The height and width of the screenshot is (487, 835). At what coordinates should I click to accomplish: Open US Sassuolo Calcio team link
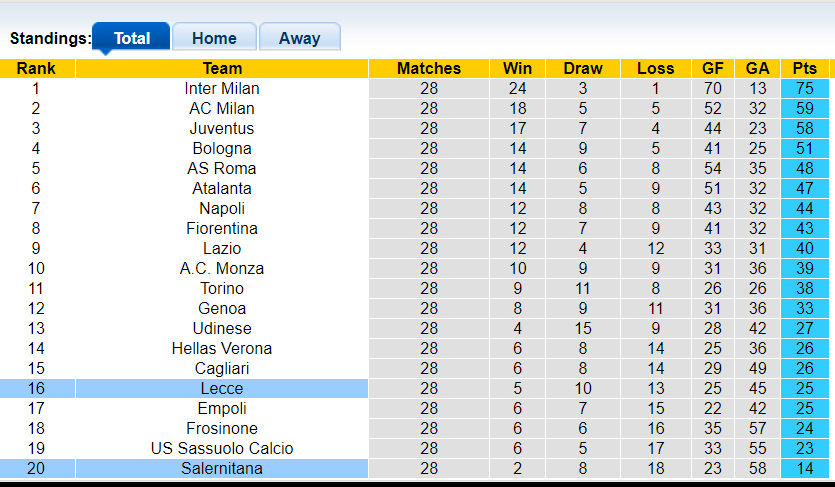[222, 448]
